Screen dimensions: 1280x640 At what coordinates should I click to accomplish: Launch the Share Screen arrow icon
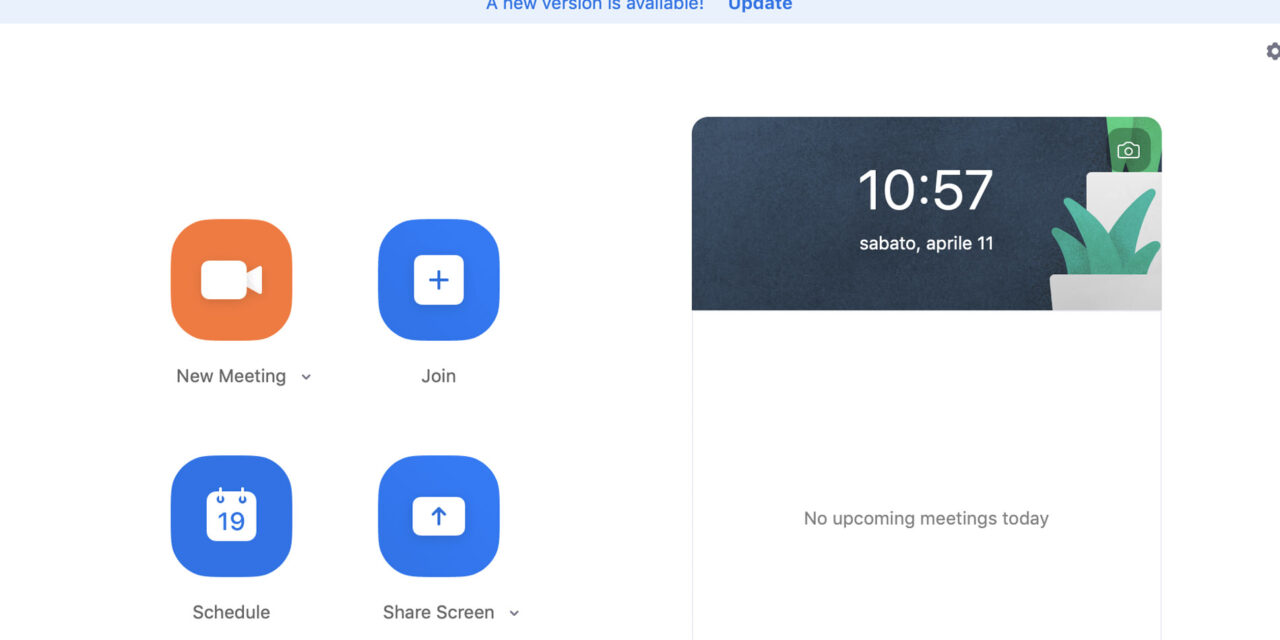click(x=438, y=516)
